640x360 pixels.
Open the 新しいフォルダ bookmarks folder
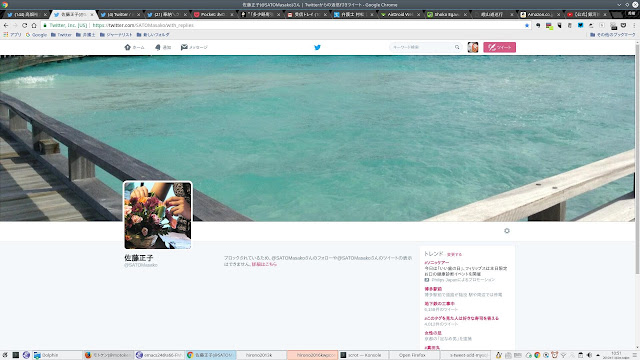(153, 35)
